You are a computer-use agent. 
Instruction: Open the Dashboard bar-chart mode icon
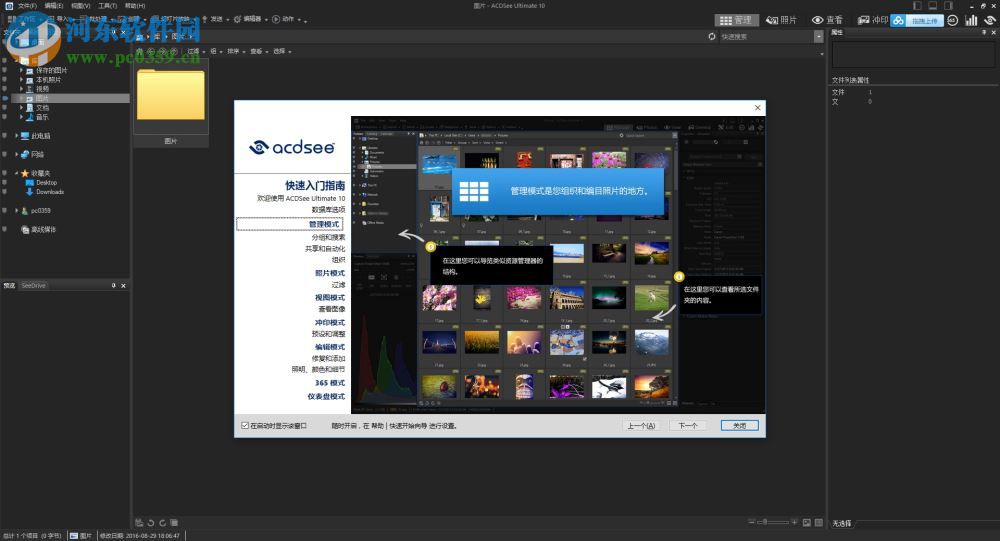(x=971, y=20)
